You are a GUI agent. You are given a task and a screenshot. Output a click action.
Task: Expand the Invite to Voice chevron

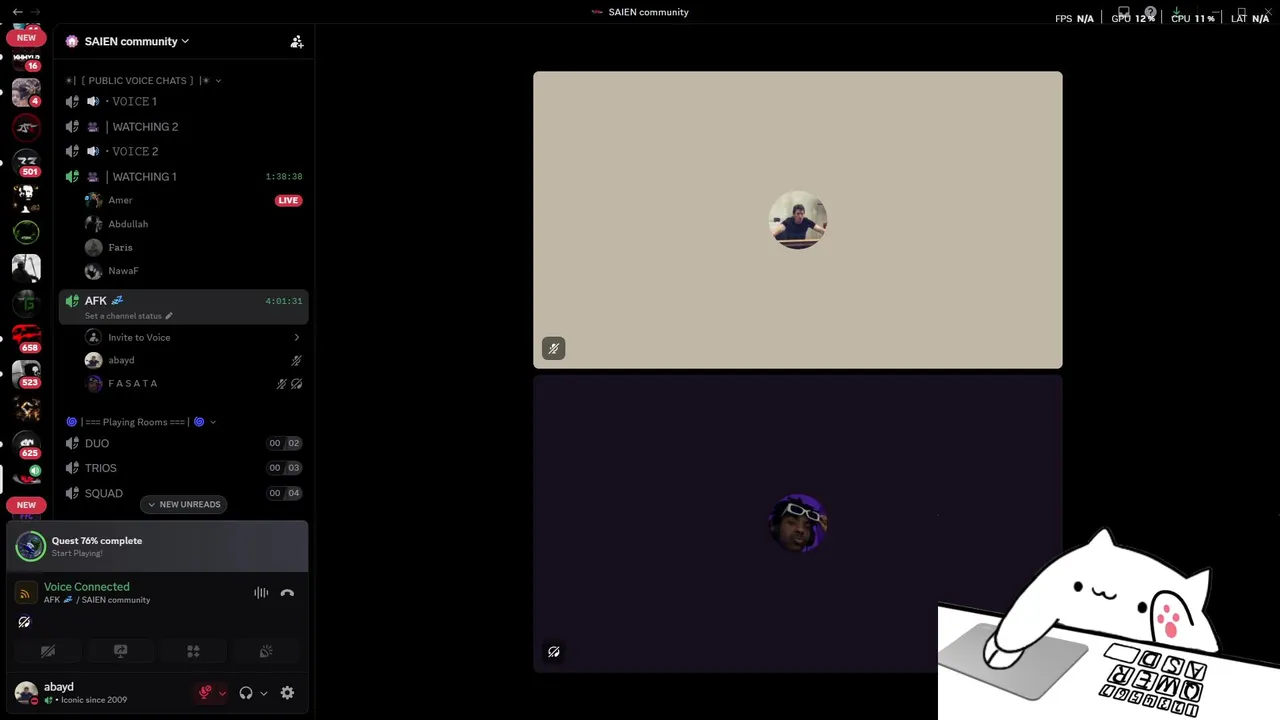(296, 337)
